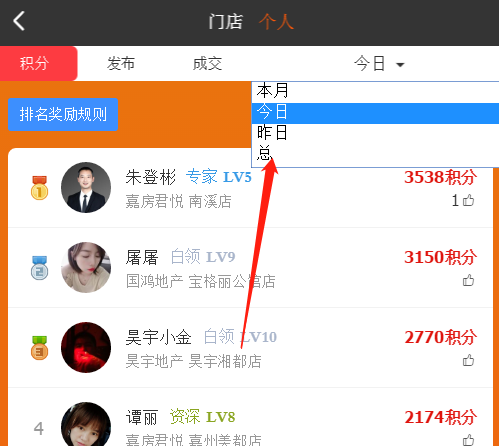Like 屠屠 with the thumbs-up icon

[x=468, y=280]
